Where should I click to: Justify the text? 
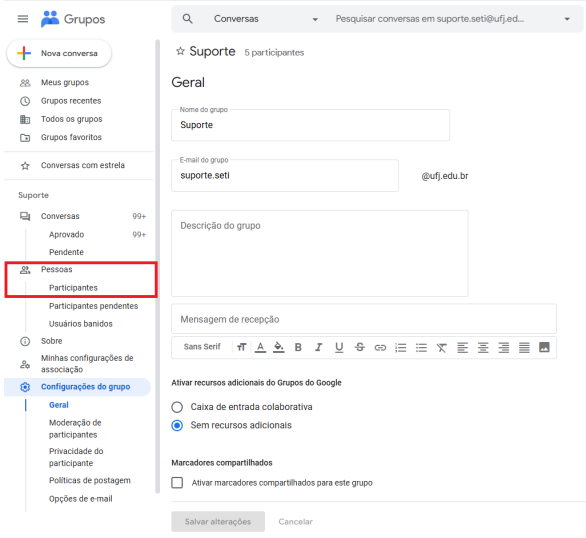pyautogui.click(x=524, y=348)
